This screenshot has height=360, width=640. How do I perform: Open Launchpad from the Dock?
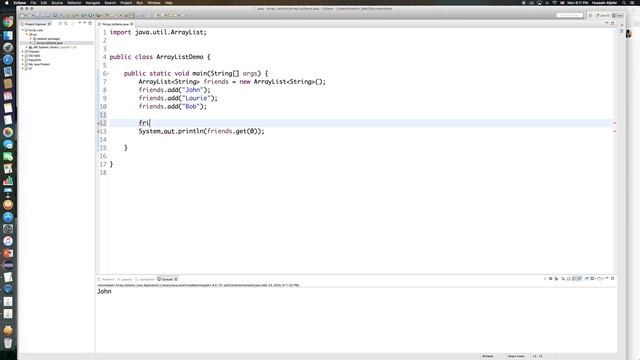tap(8, 48)
